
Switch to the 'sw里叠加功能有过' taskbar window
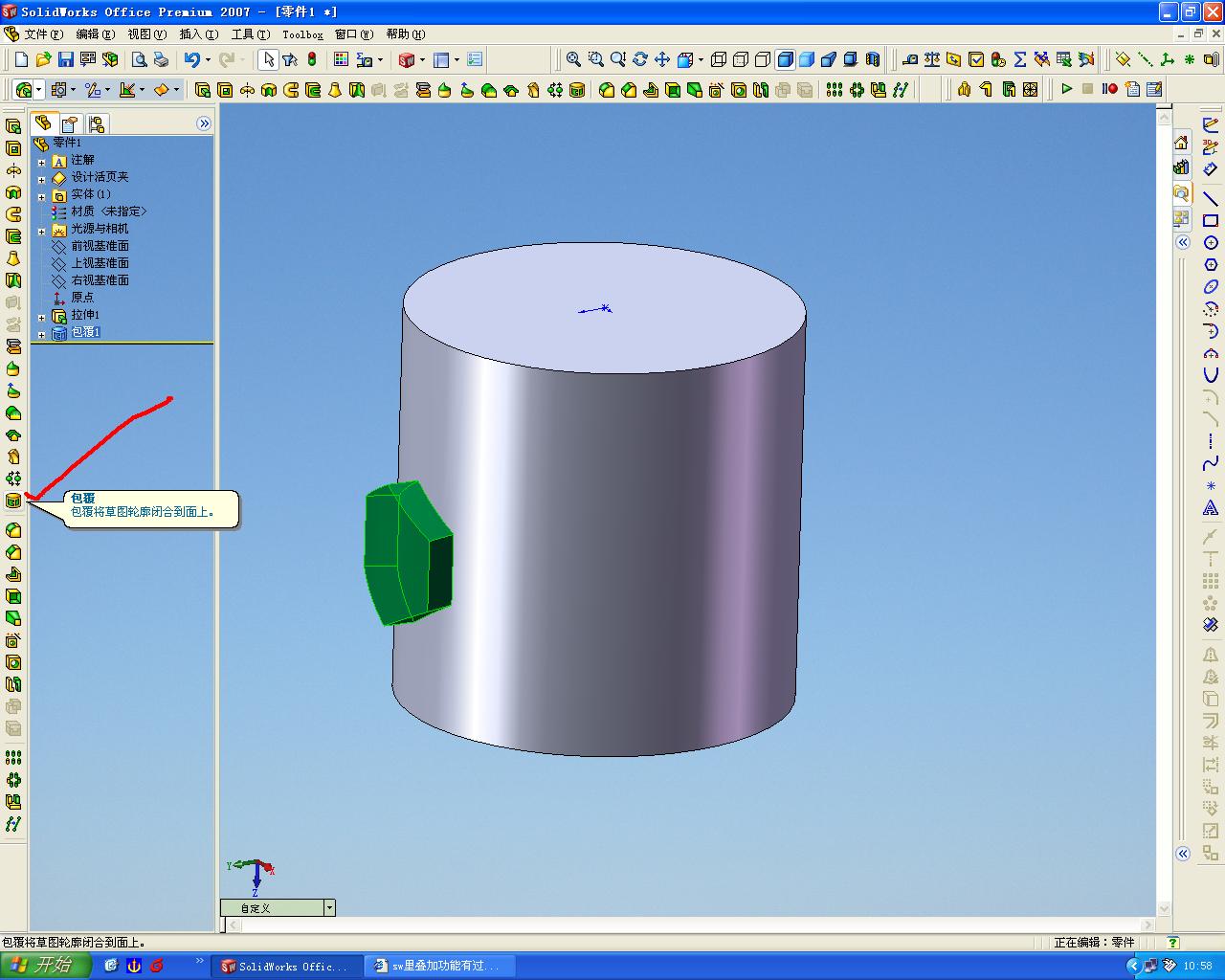pyautogui.click(x=441, y=966)
